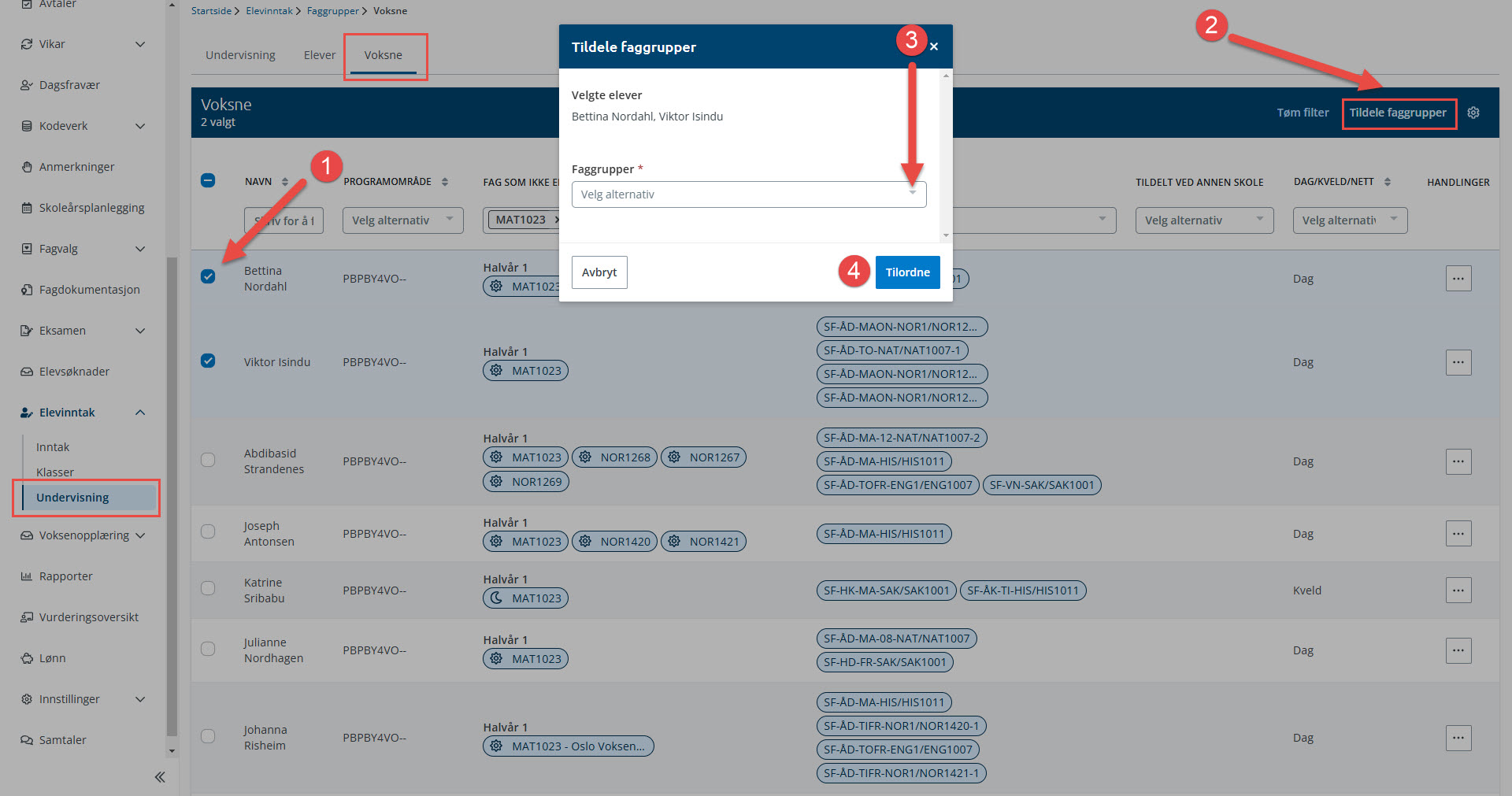1512x796 pixels.
Task: Go to Startside breadcrumb link
Action: point(211,11)
